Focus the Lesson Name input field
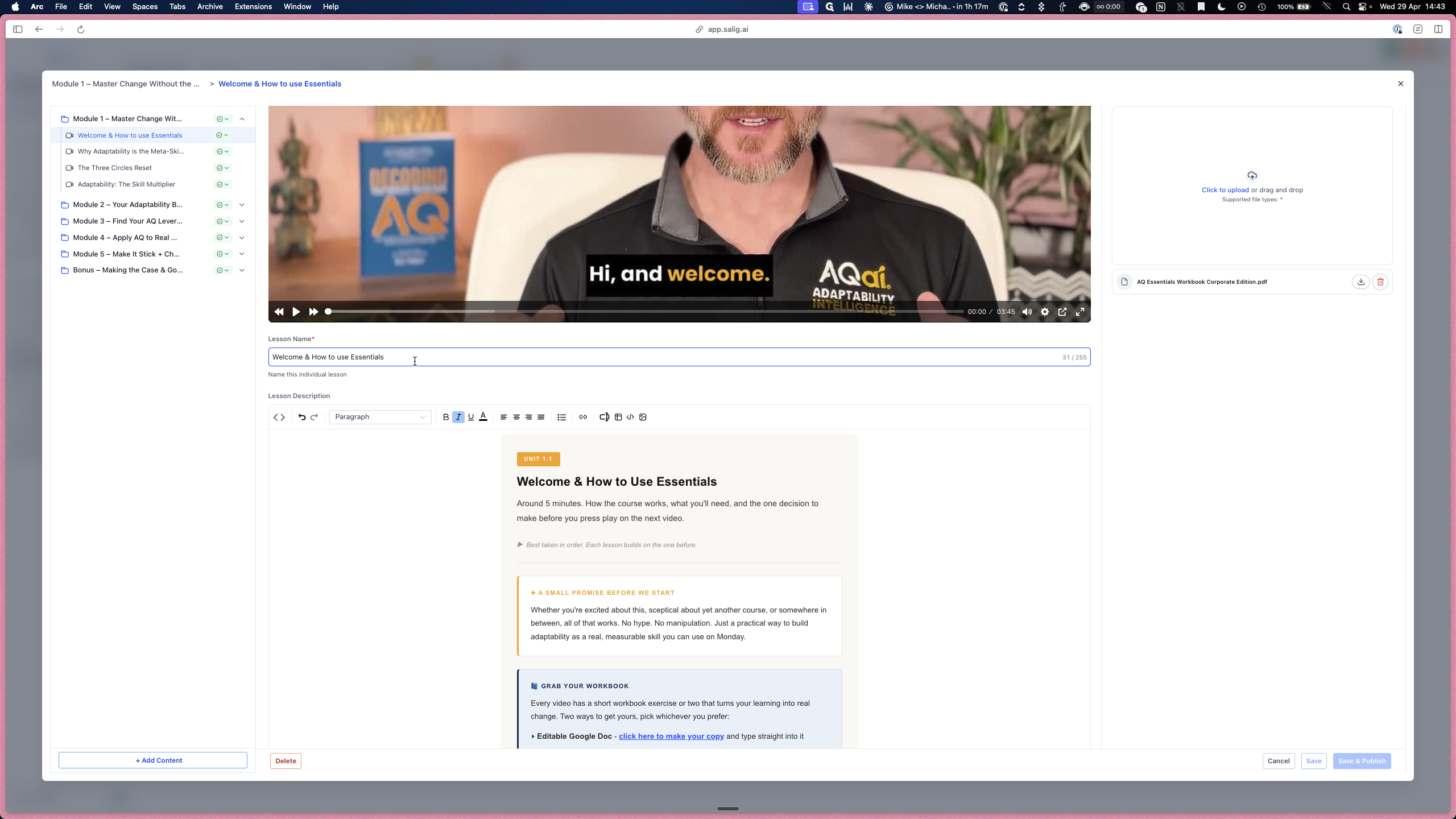 679,357
